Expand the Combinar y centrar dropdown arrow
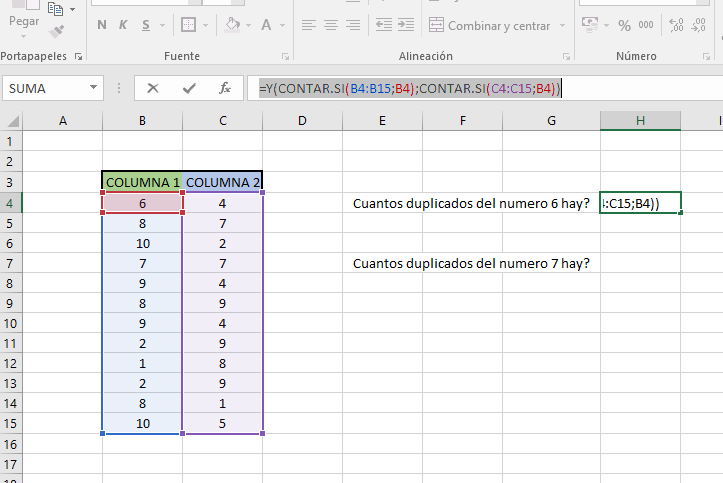 pyautogui.click(x=560, y=26)
